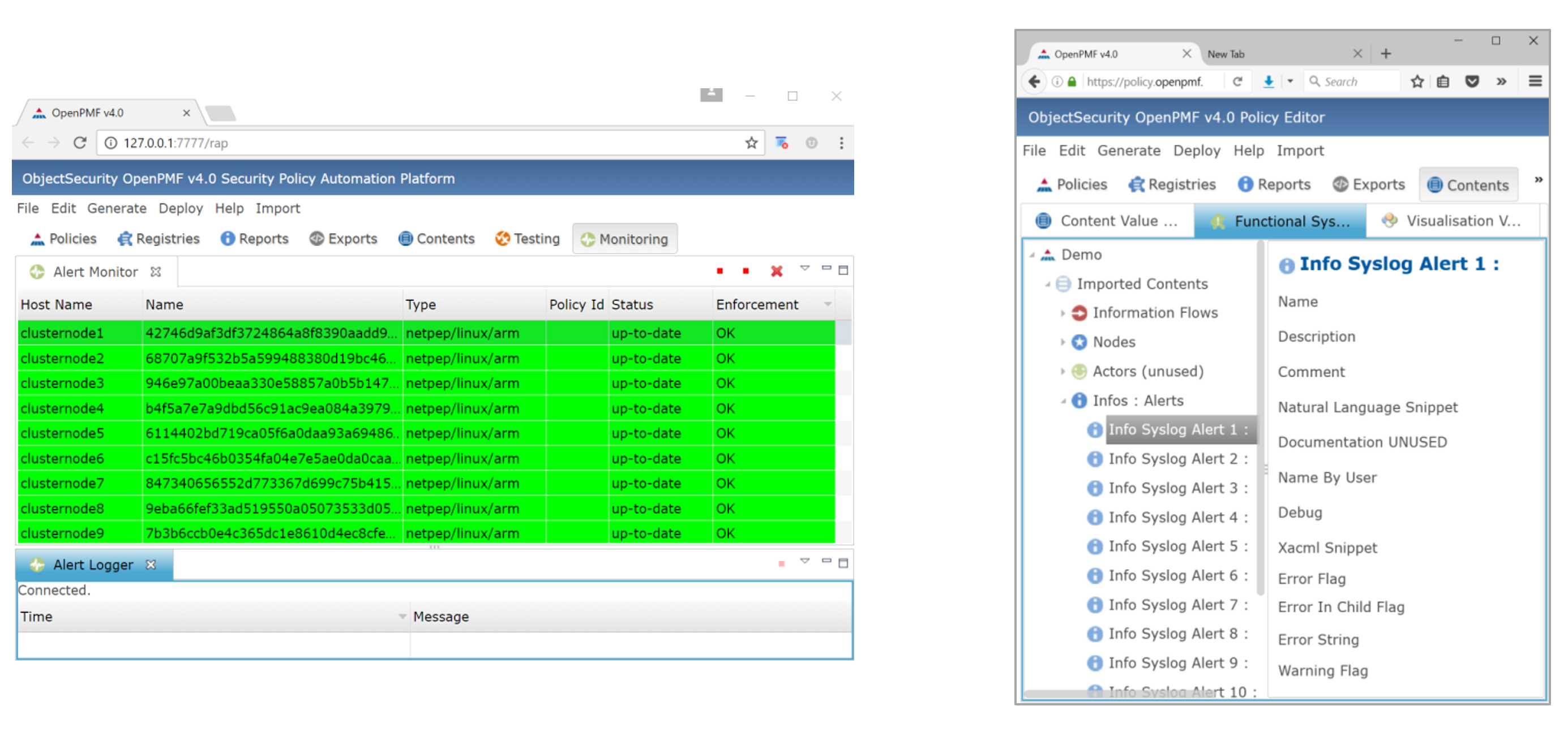Bookmark the page with the star in left browser
This screenshot has width=1568, height=732.
pos(751,143)
